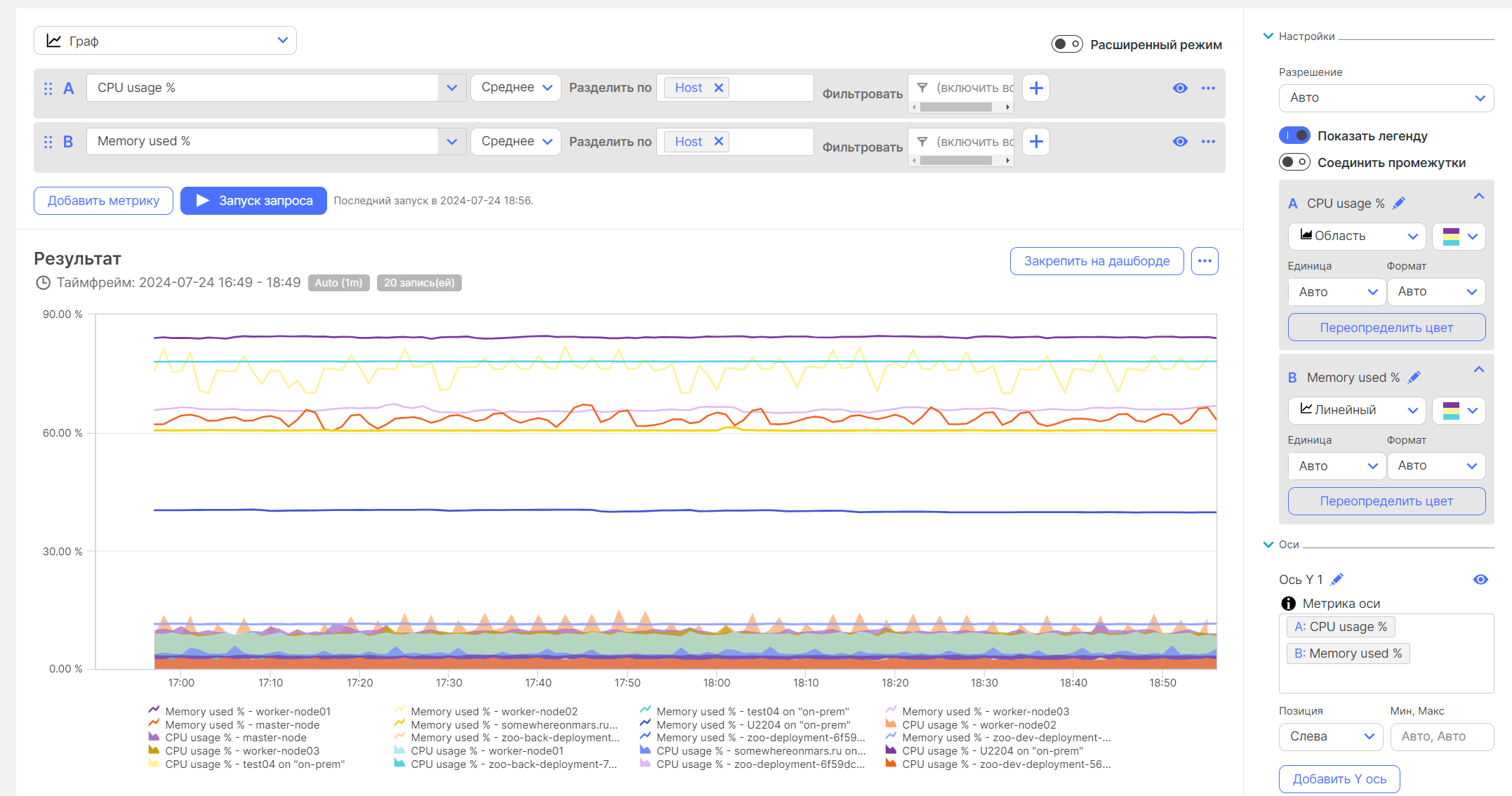The height and width of the screenshot is (796, 1512).
Task: Click the drag handle of metric A
Action: (48, 88)
